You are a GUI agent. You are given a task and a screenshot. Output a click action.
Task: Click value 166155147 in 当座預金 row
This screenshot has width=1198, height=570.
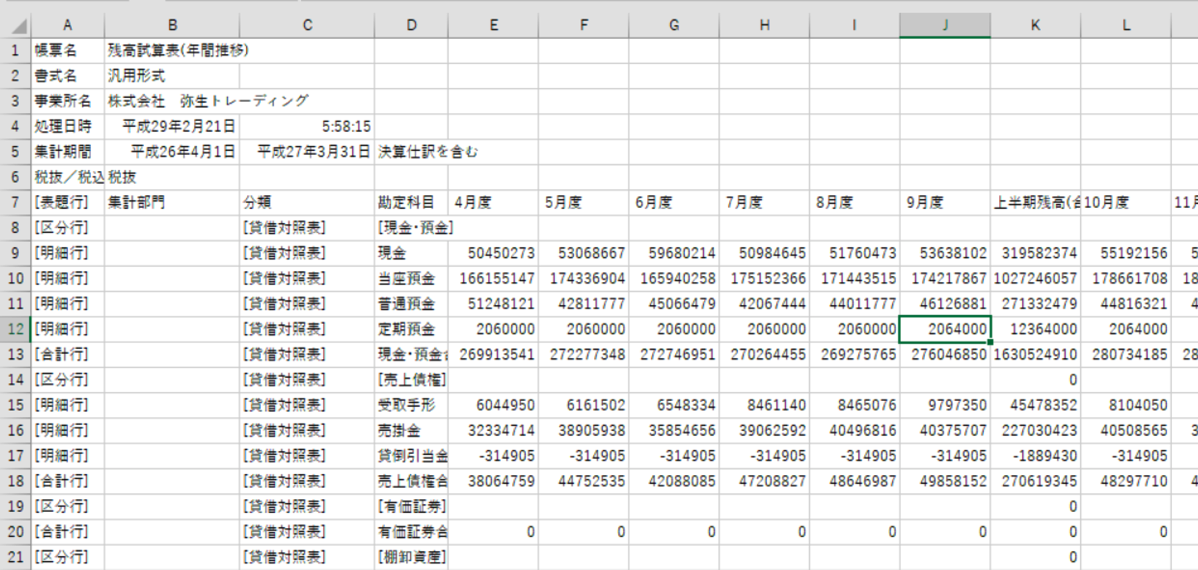point(494,279)
